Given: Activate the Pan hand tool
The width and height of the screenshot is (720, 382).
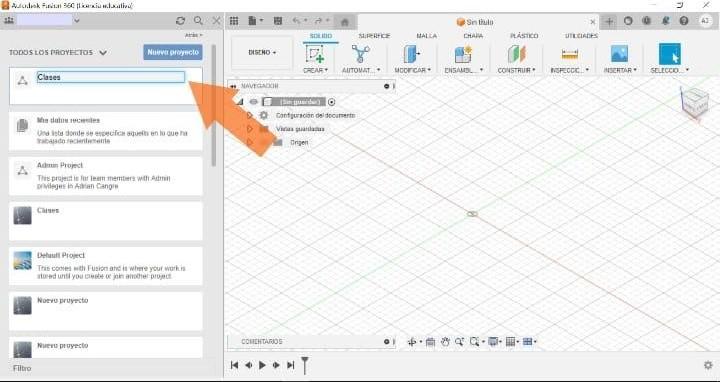Looking at the screenshot, I should pos(445,342).
